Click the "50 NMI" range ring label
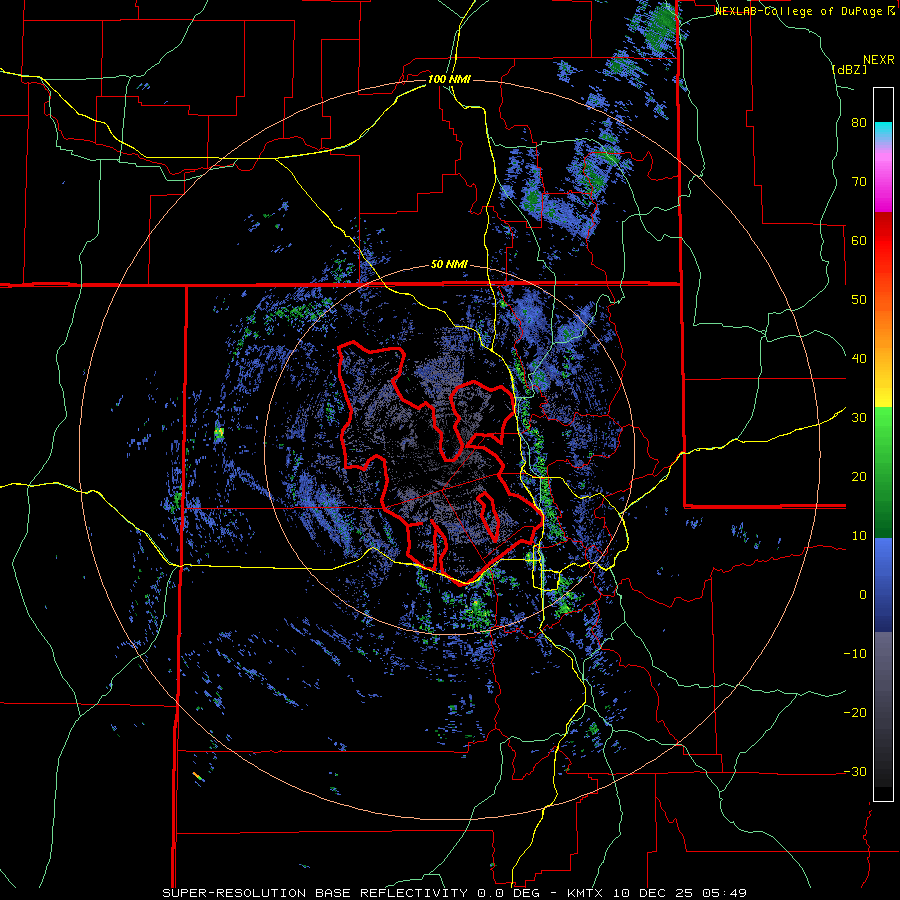 tap(449, 265)
